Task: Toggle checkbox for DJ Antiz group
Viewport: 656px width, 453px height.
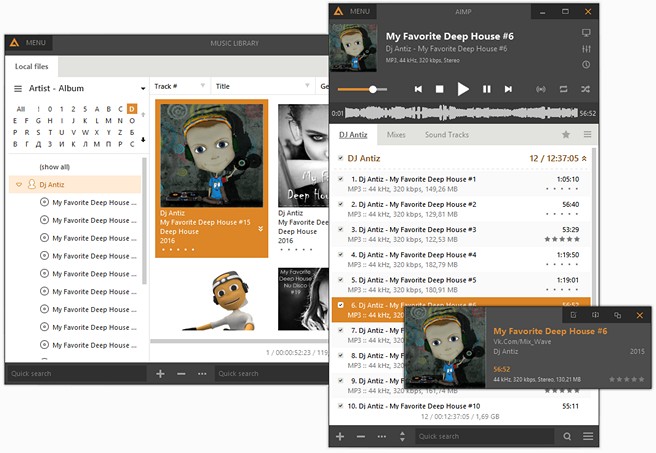Action: click(x=340, y=158)
